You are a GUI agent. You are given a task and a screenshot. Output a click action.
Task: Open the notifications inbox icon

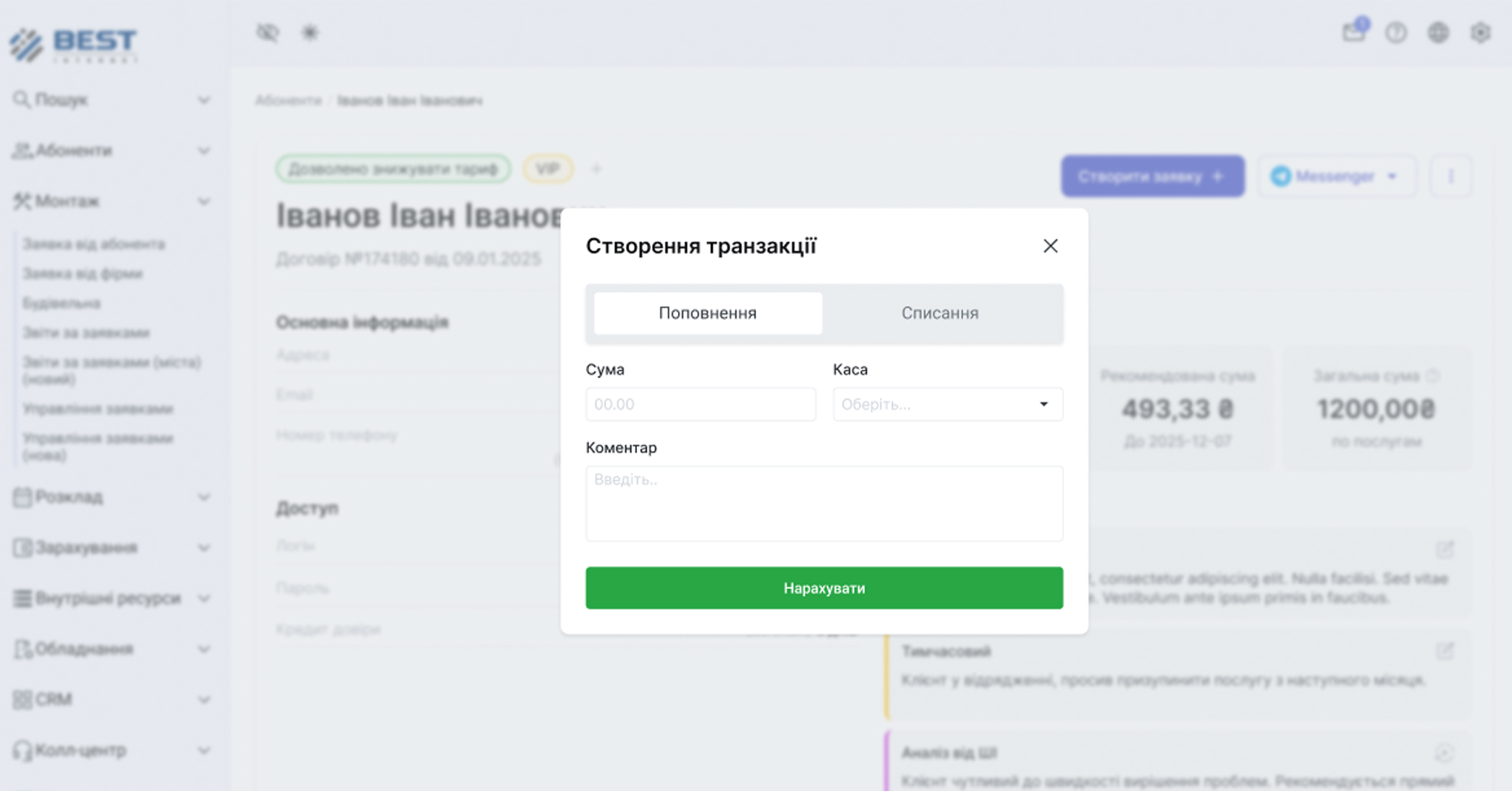click(1354, 32)
